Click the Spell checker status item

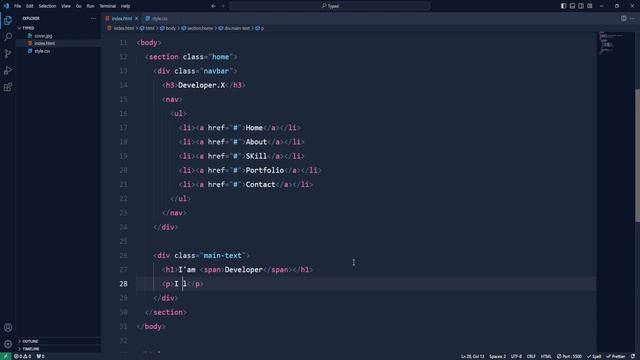point(594,356)
